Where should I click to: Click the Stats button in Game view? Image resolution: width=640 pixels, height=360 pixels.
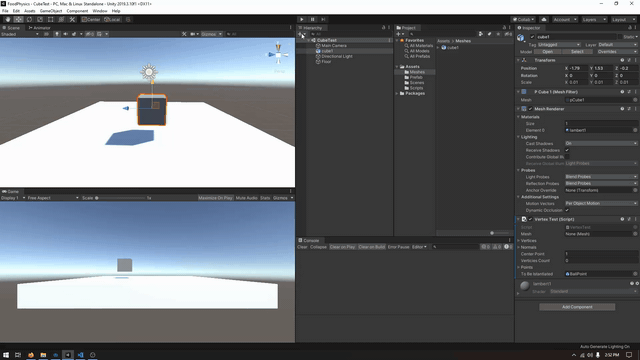tap(265, 198)
